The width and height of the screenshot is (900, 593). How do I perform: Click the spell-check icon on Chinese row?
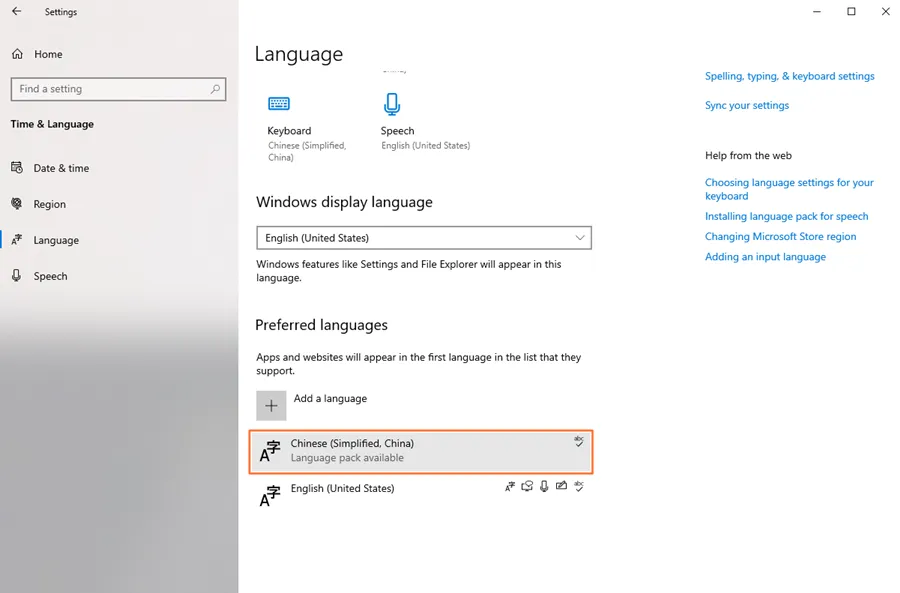point(578,441)
